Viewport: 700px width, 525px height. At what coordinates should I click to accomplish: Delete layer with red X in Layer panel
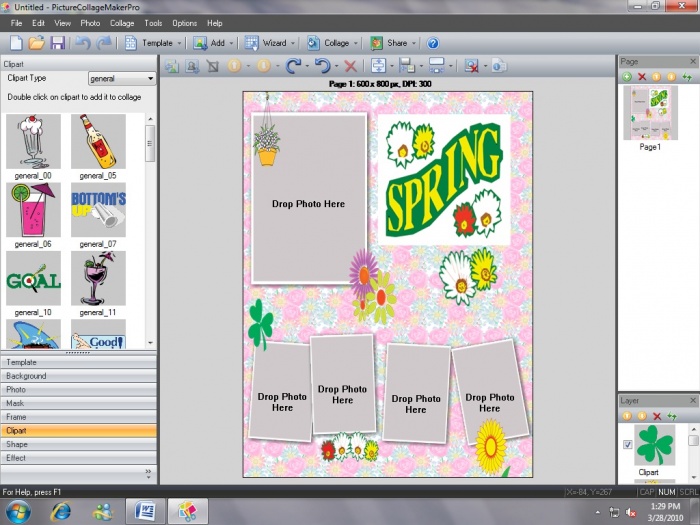657,416
